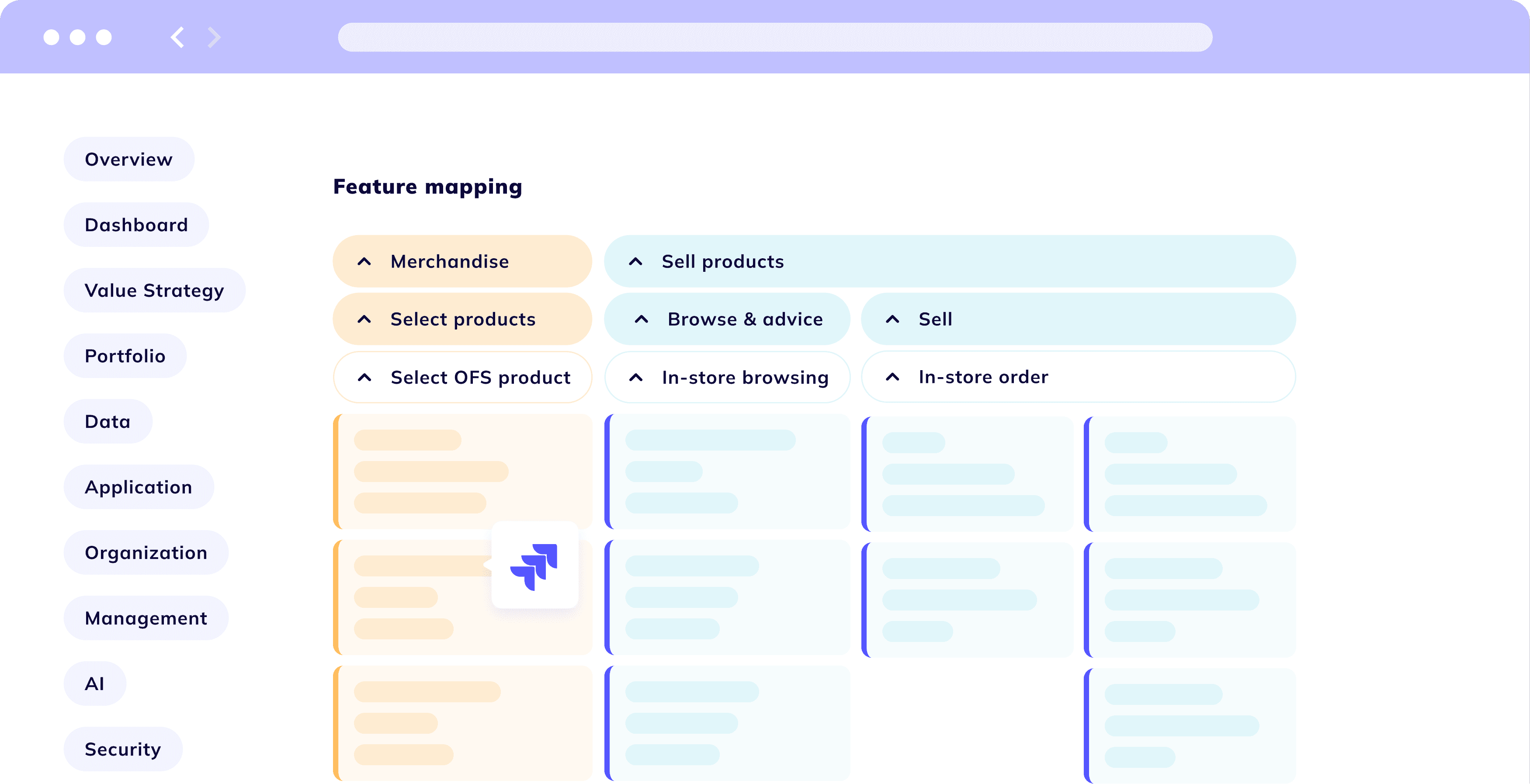Collapse the Sell sub-group chevron

pos(892,319)
